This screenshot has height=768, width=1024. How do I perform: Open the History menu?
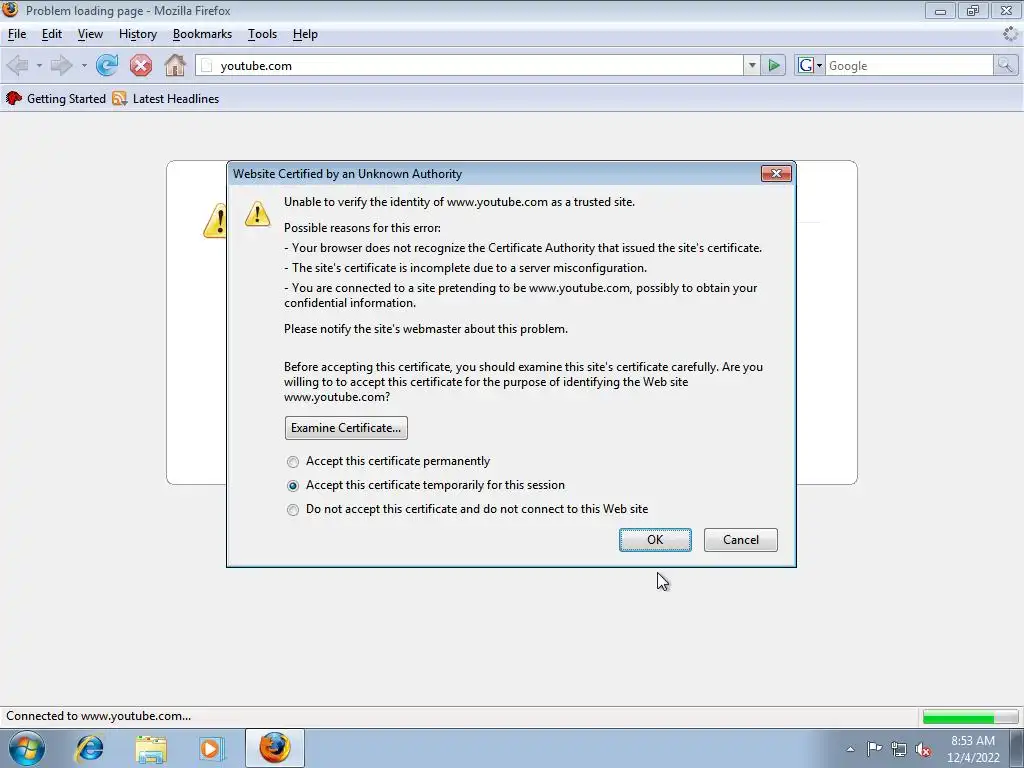pos(138,34)
